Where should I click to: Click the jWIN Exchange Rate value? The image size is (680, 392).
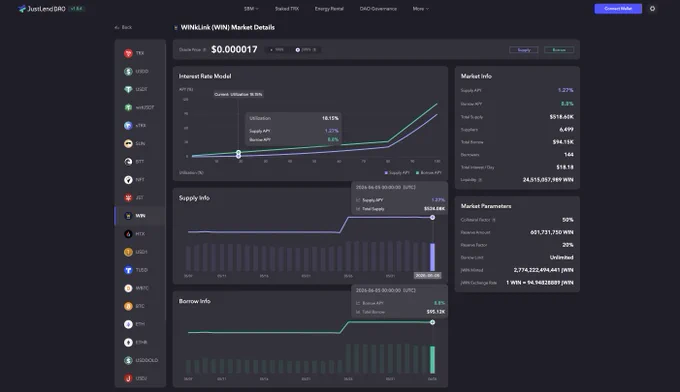point(539,283)
